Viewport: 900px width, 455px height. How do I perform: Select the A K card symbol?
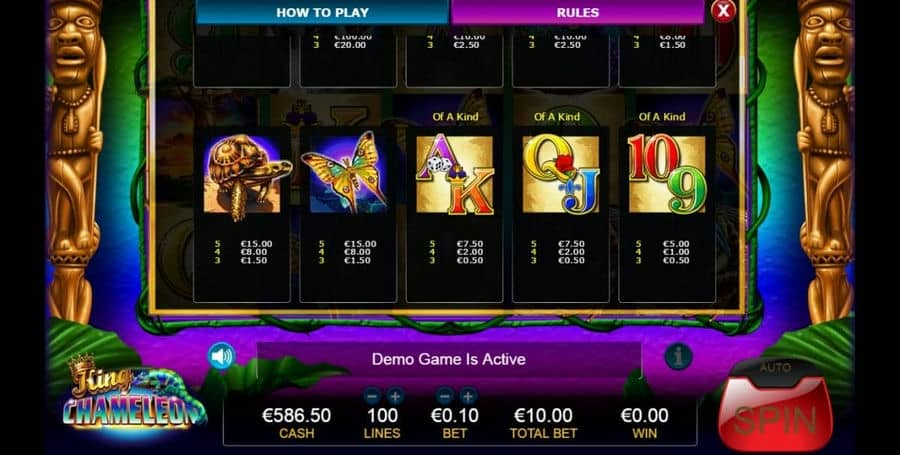tap(455, 174)
